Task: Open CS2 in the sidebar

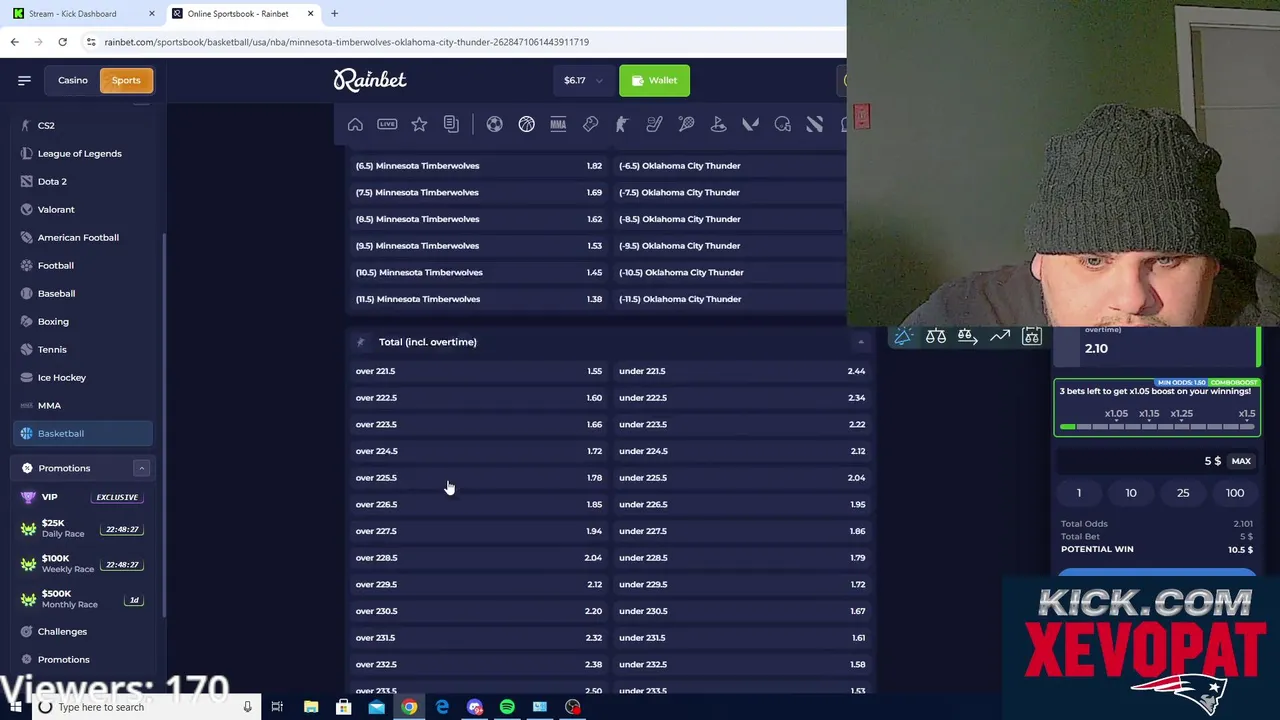Action: [x=83, y=125]
